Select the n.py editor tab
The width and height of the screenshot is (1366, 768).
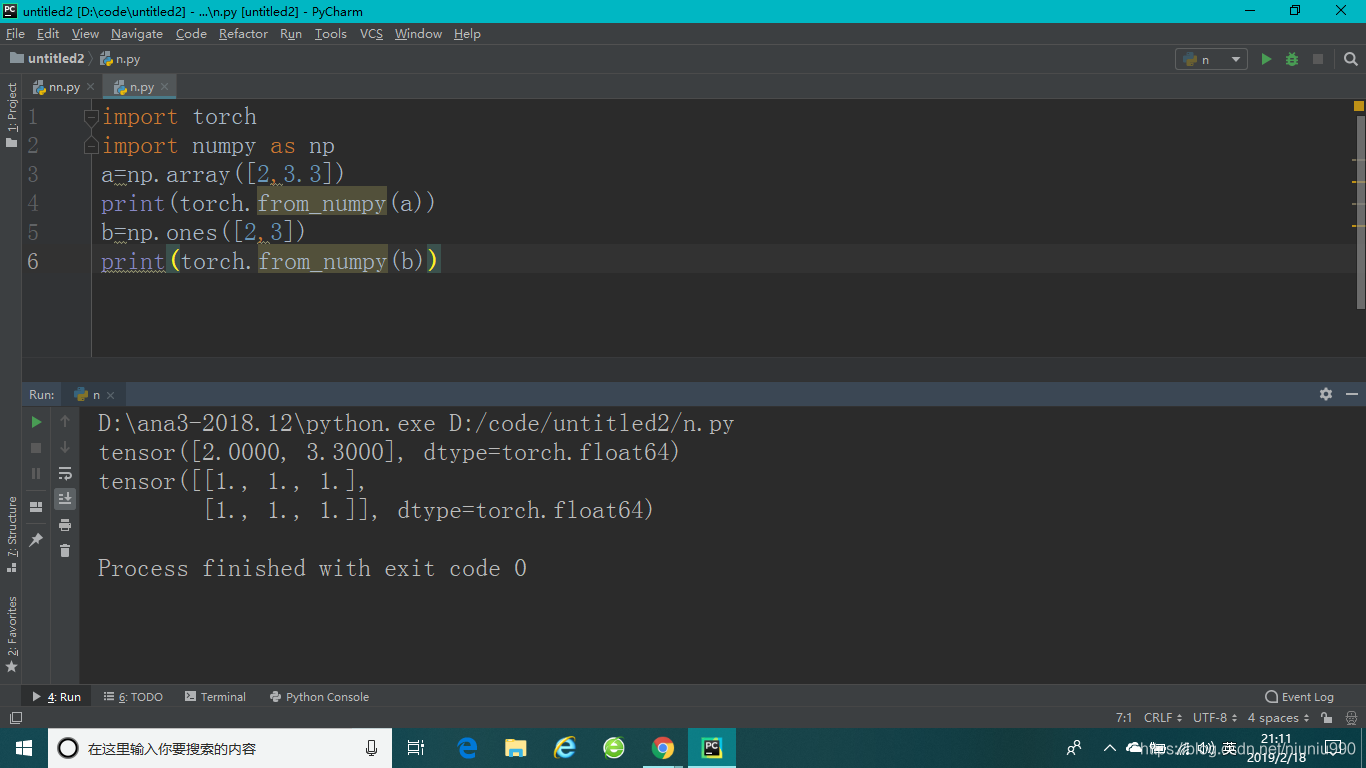tap(139, 87)
